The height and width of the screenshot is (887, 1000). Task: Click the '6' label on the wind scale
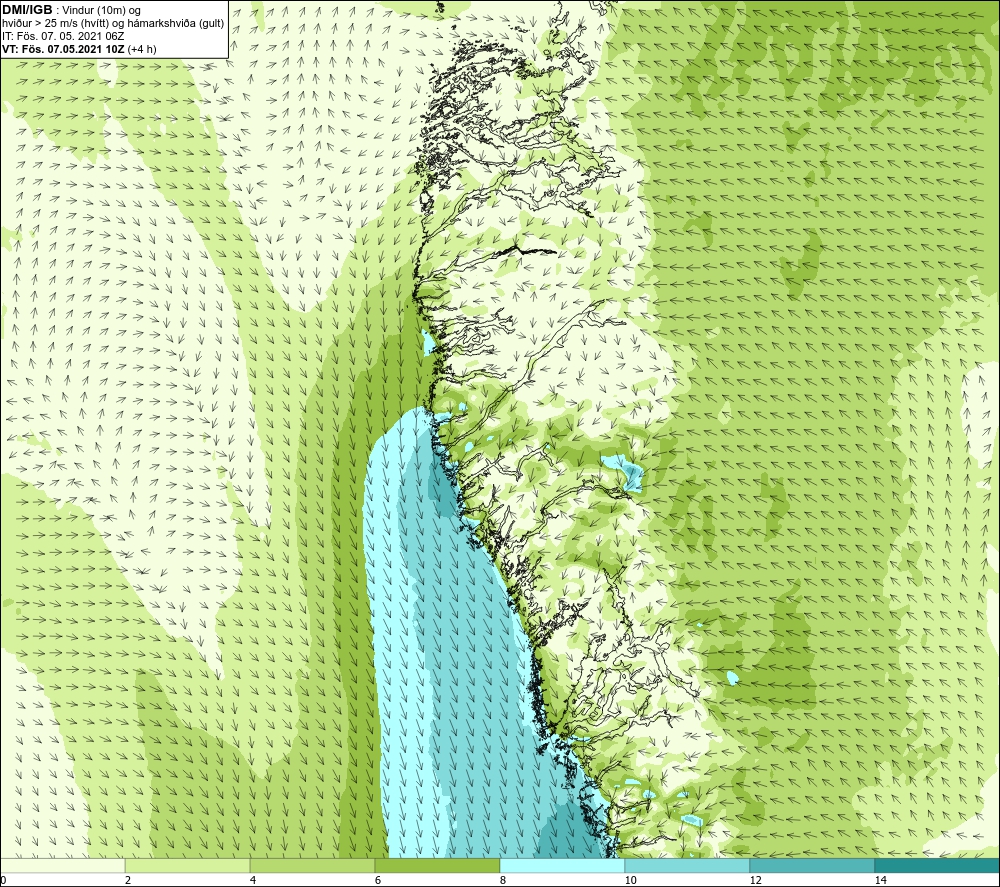(x=378, y=880)
